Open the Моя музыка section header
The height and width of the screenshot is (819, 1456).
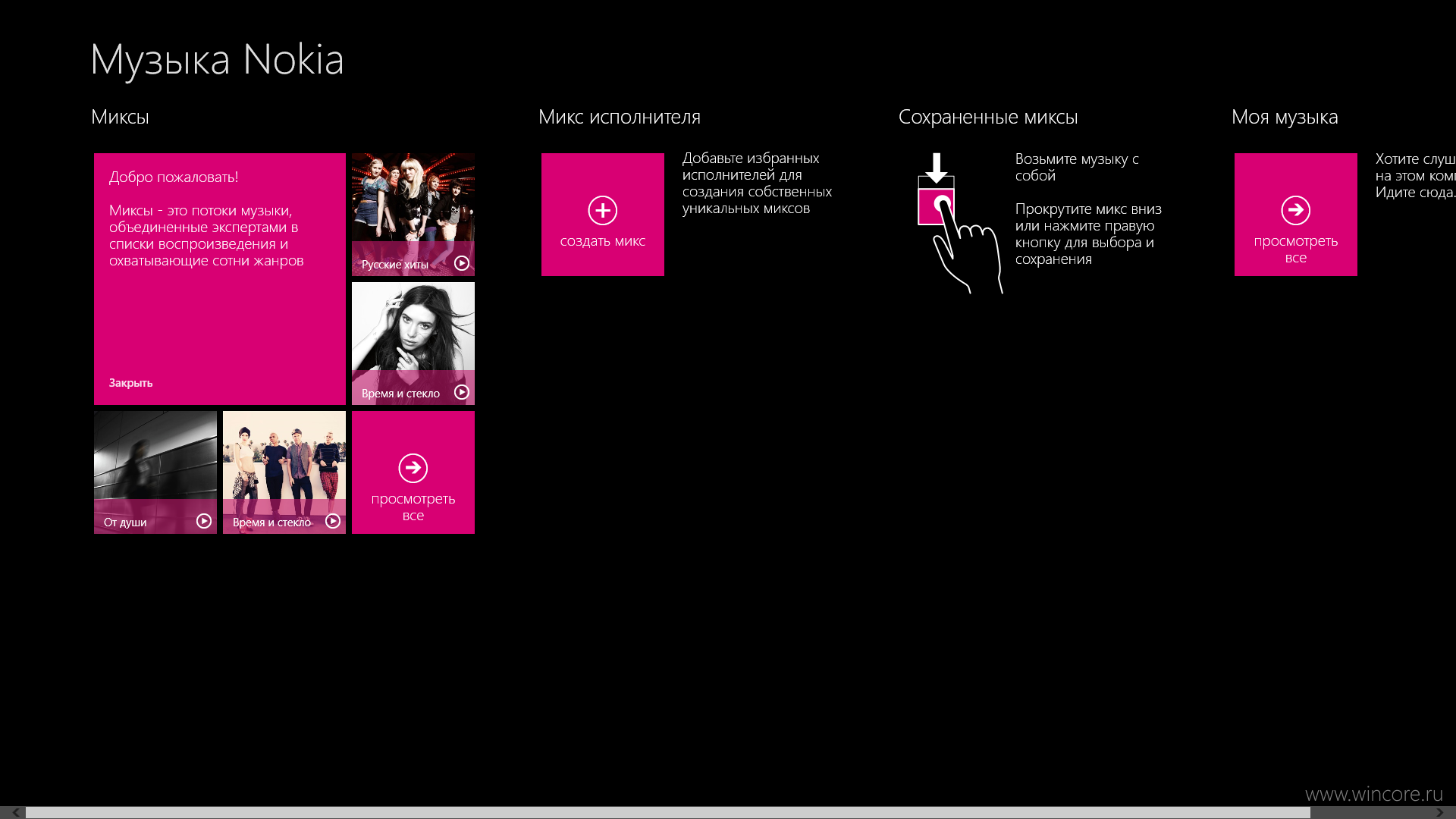click(1285, 117)
